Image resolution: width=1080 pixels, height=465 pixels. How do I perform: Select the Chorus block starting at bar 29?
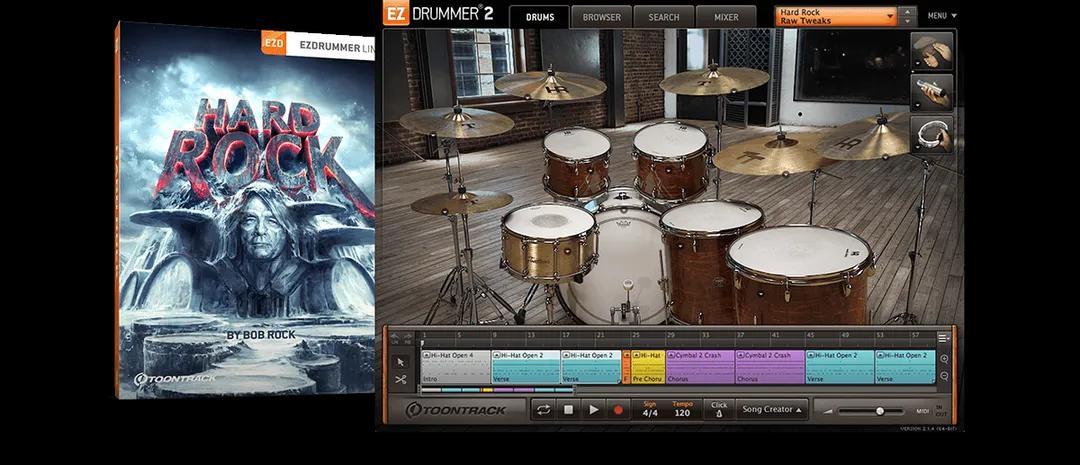coord(700,366)
